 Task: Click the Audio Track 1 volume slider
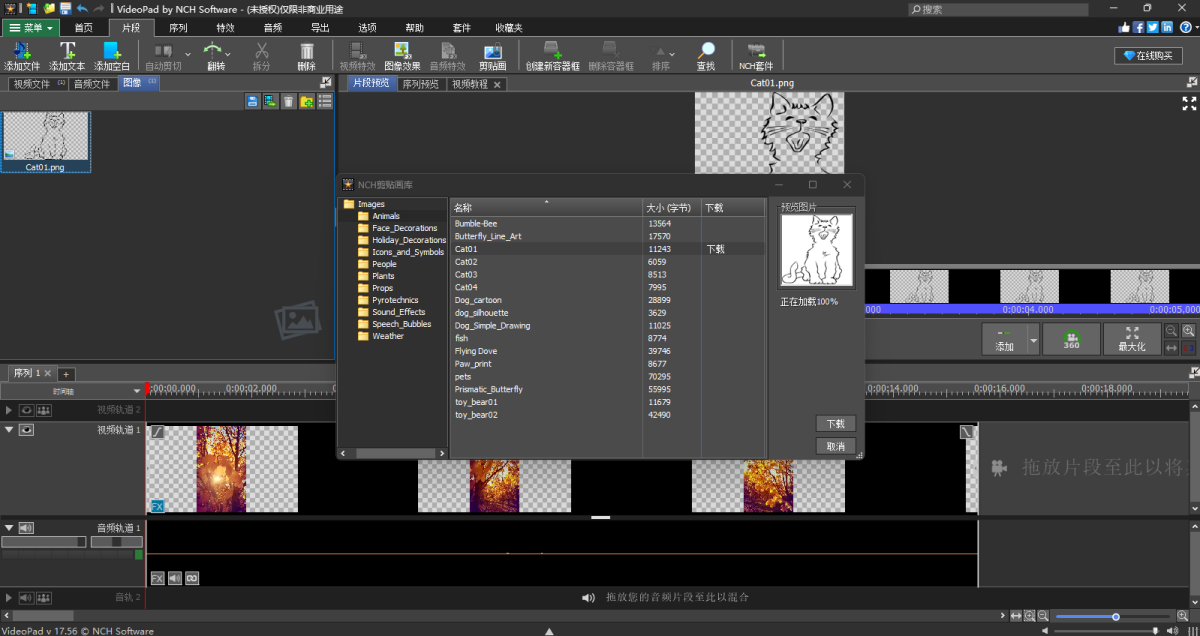(43, 541)
